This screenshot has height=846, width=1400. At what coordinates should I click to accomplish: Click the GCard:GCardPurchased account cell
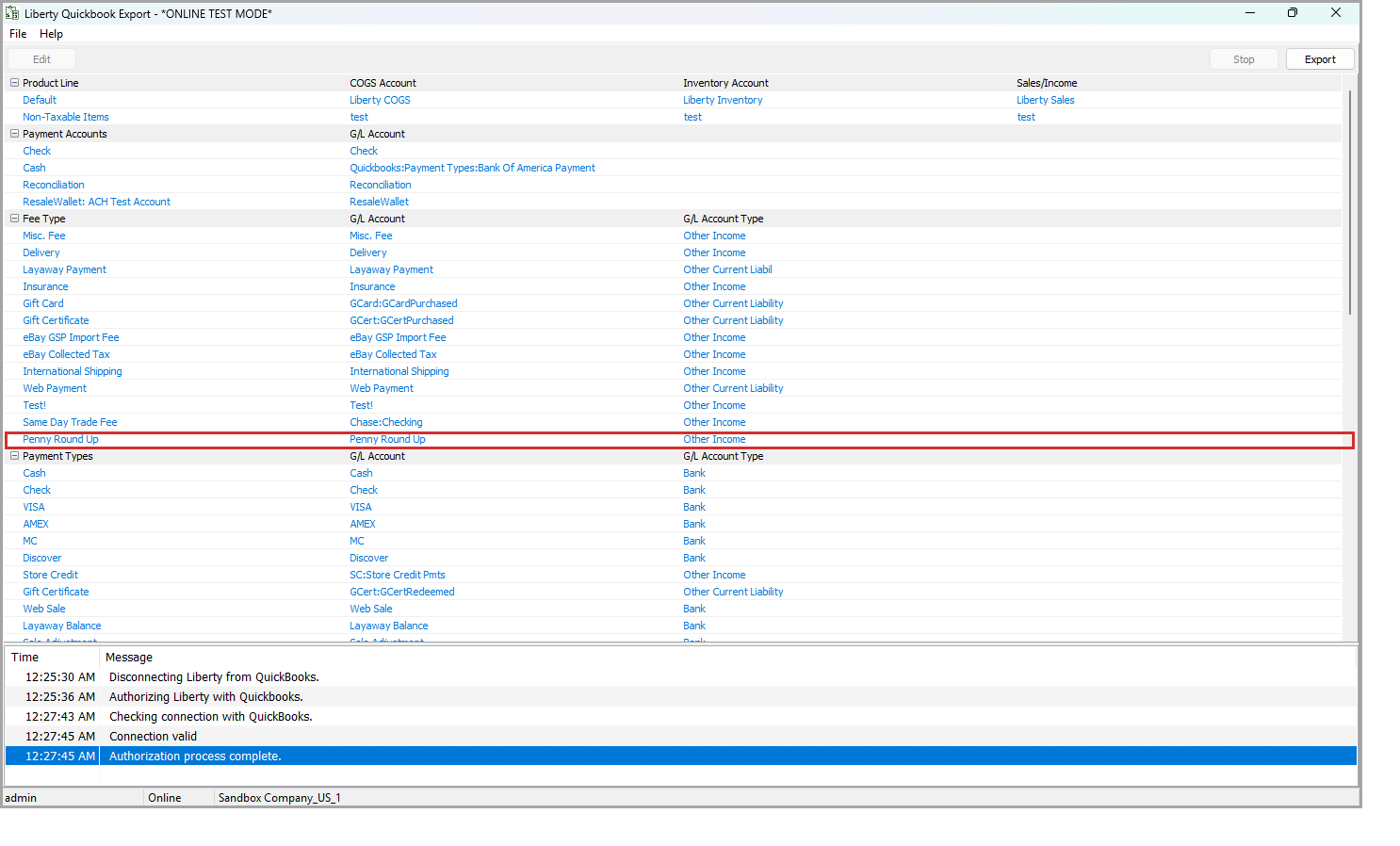click(x=403, y=303)
